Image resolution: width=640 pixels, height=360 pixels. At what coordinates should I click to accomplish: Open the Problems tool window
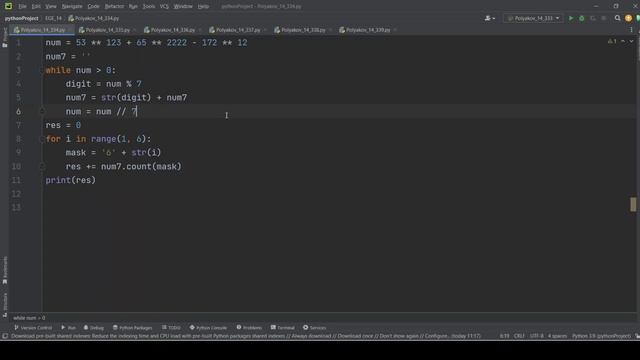(x=249, y=327)
